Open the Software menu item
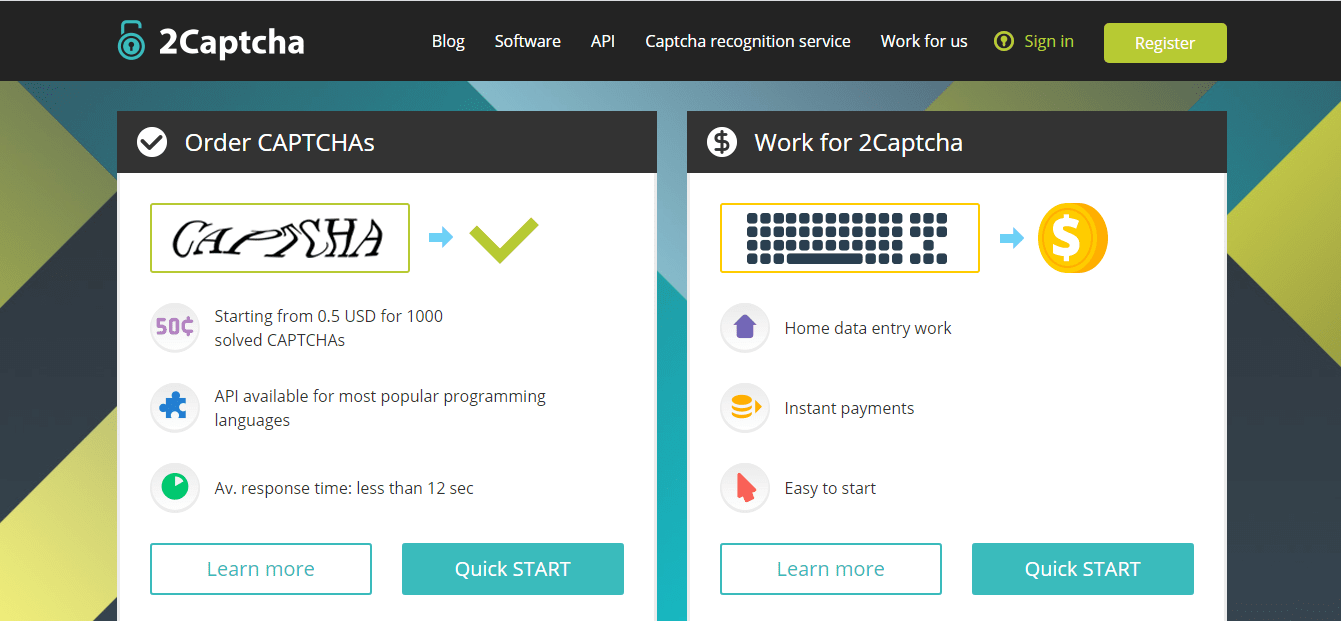Image resolution: width=1341 pixels, height=621 pixels. click(x=527, y=41)
